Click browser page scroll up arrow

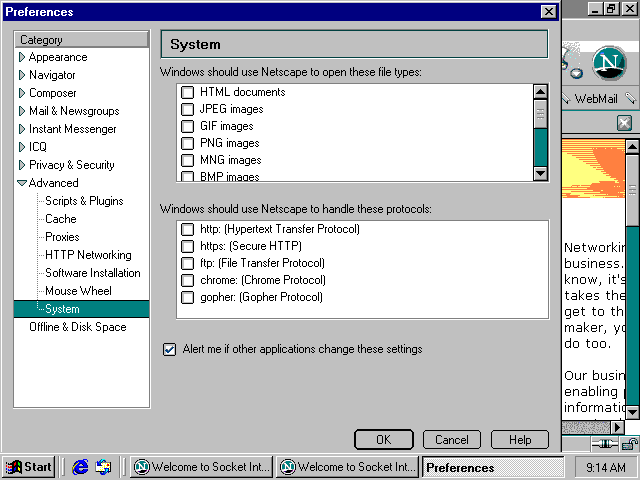tap(632, 147)
